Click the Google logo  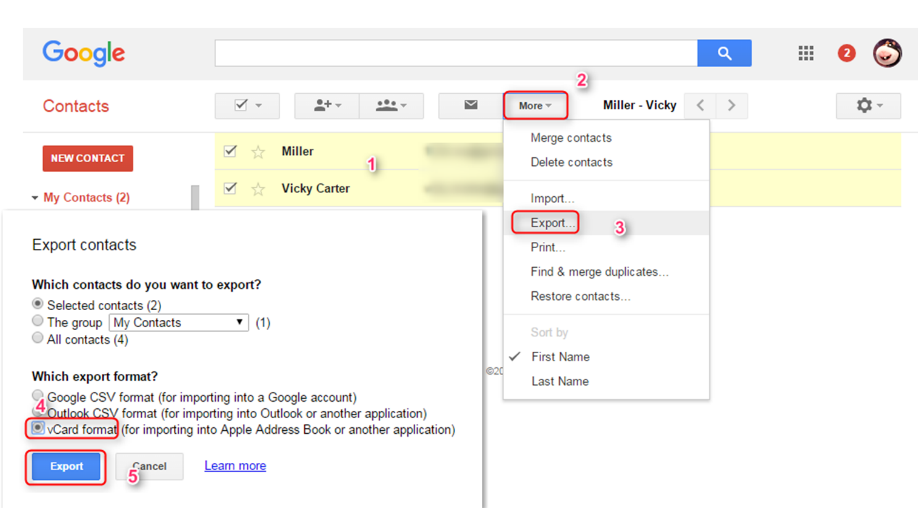pos(84,53)
